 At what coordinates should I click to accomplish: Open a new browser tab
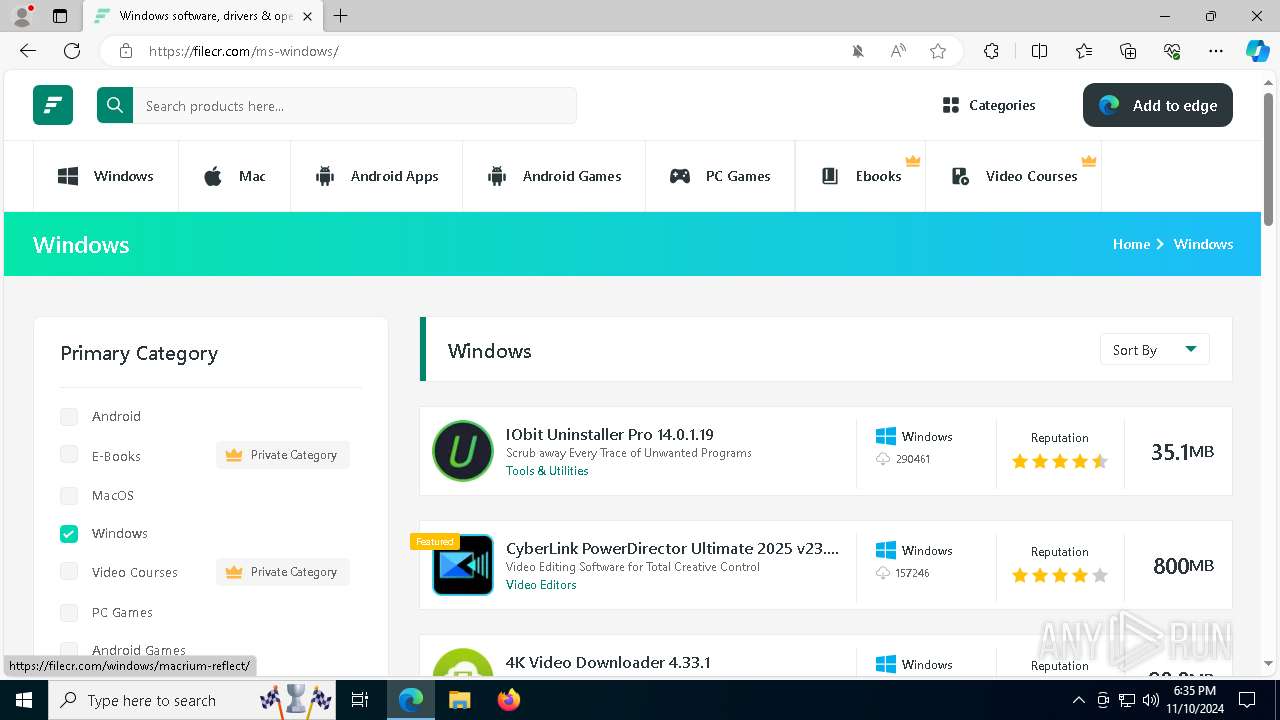pos(341,16)
